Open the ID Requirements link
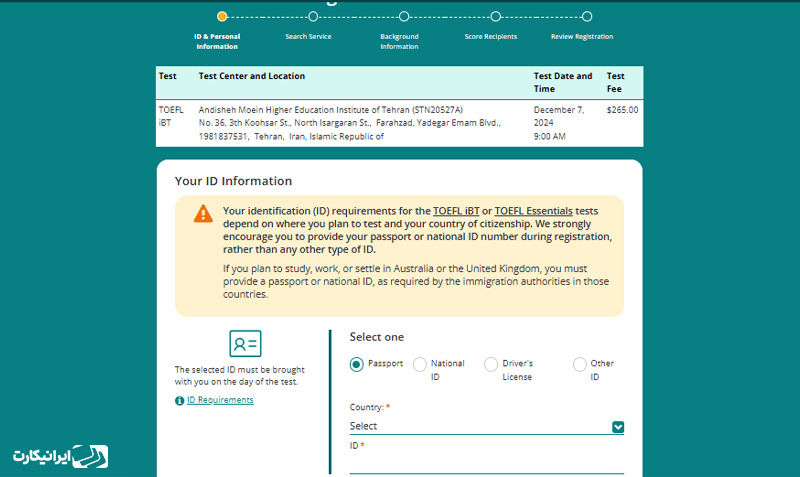The width and height of the screenshot is (800, 477). [220, 400]
